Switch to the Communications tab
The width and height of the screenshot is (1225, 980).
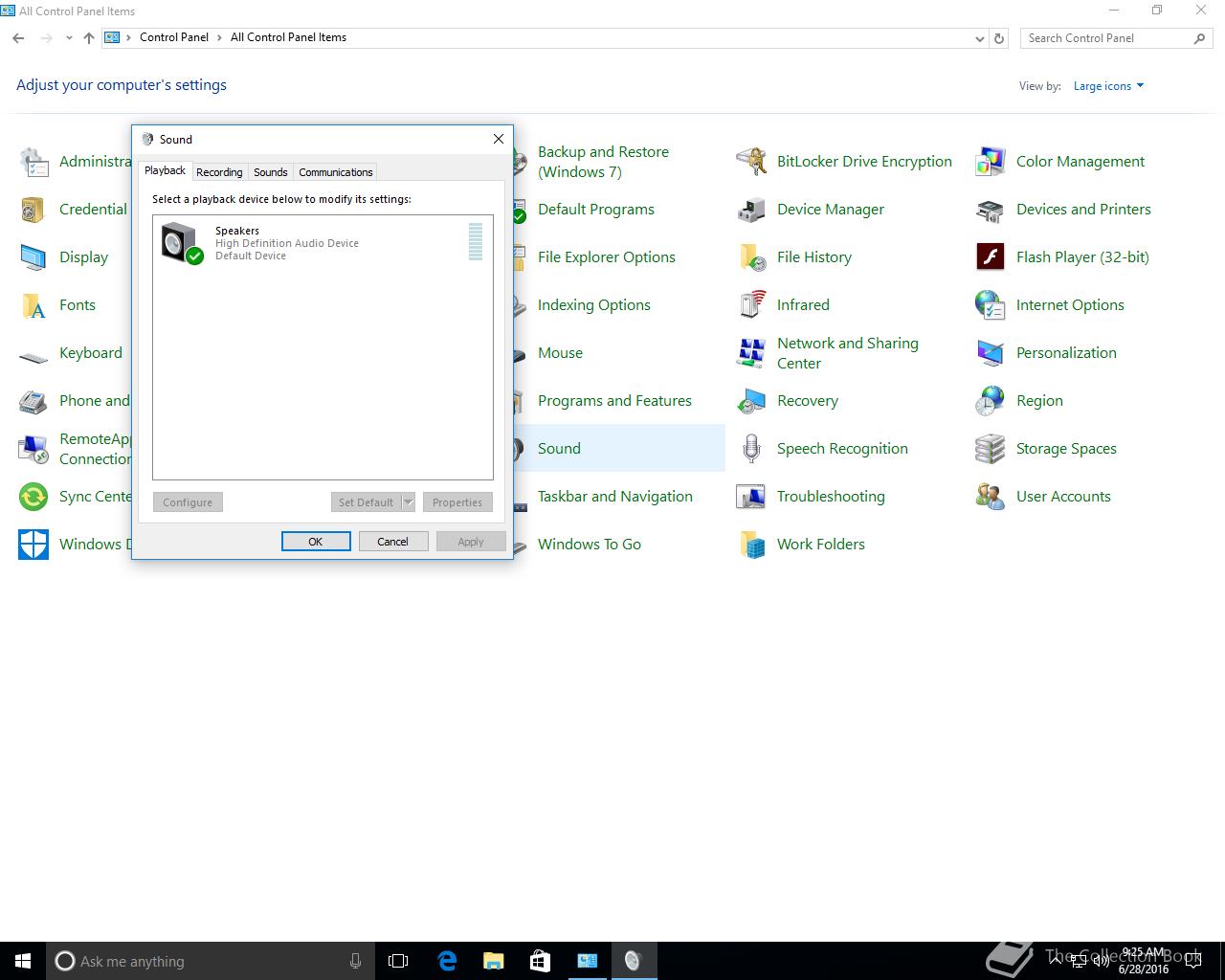[x=336, y=172]
